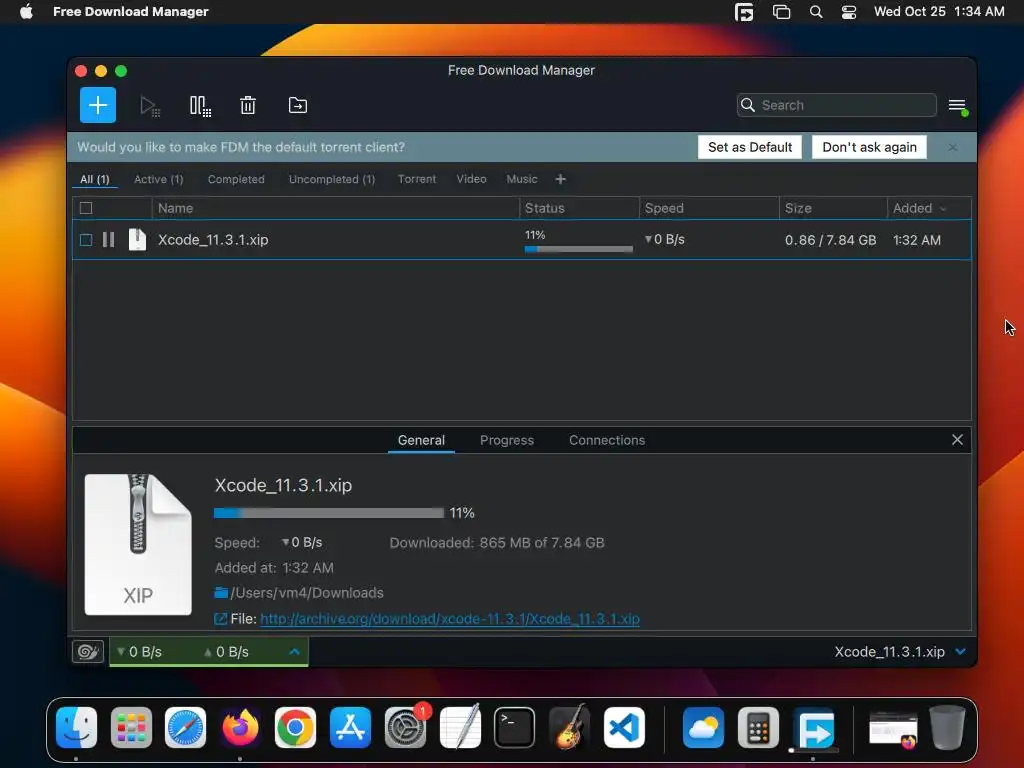Viewport: 1024px width, 768px height.
Task: Open Finder from the dock
Action: pos(76,728)
